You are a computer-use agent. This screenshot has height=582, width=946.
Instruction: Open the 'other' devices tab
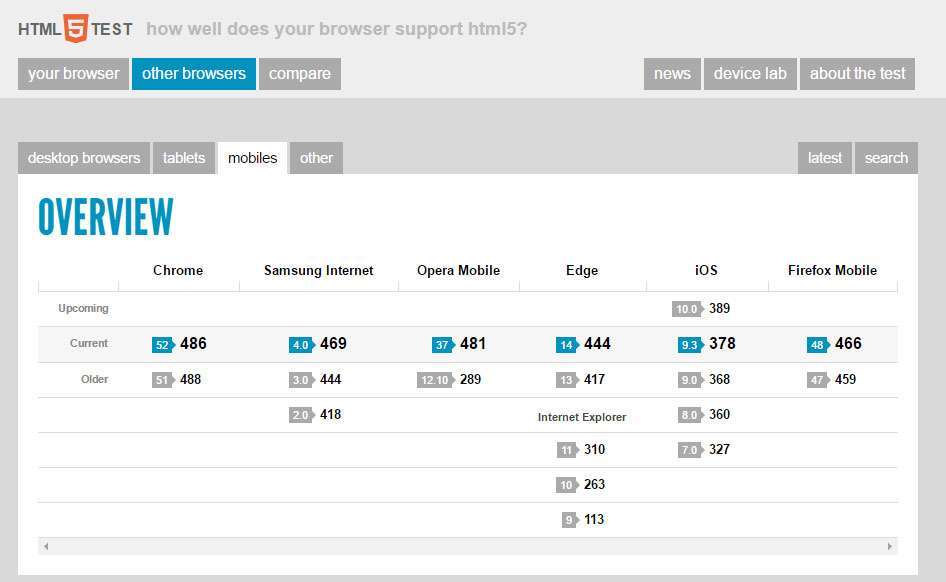316,158
